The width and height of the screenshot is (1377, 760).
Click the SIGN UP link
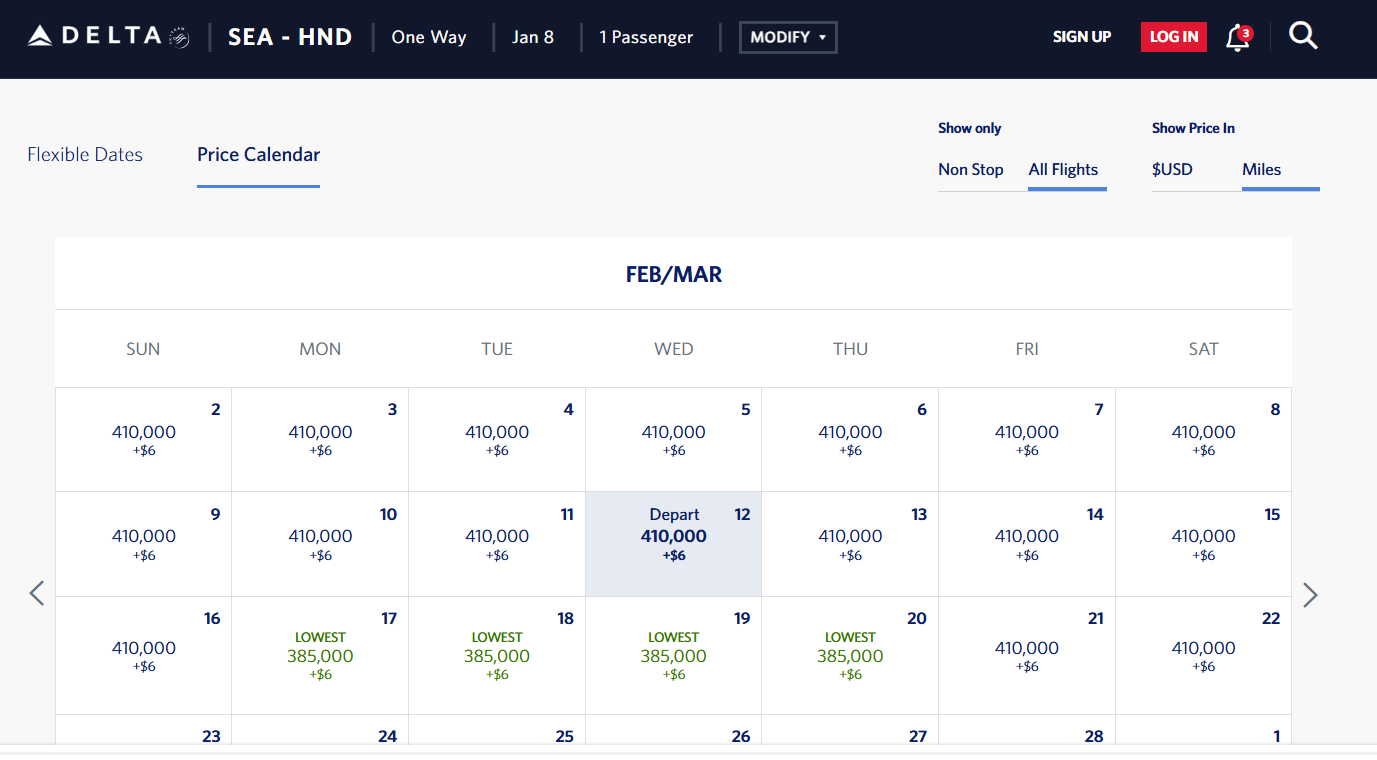(x=1081, y=37)
